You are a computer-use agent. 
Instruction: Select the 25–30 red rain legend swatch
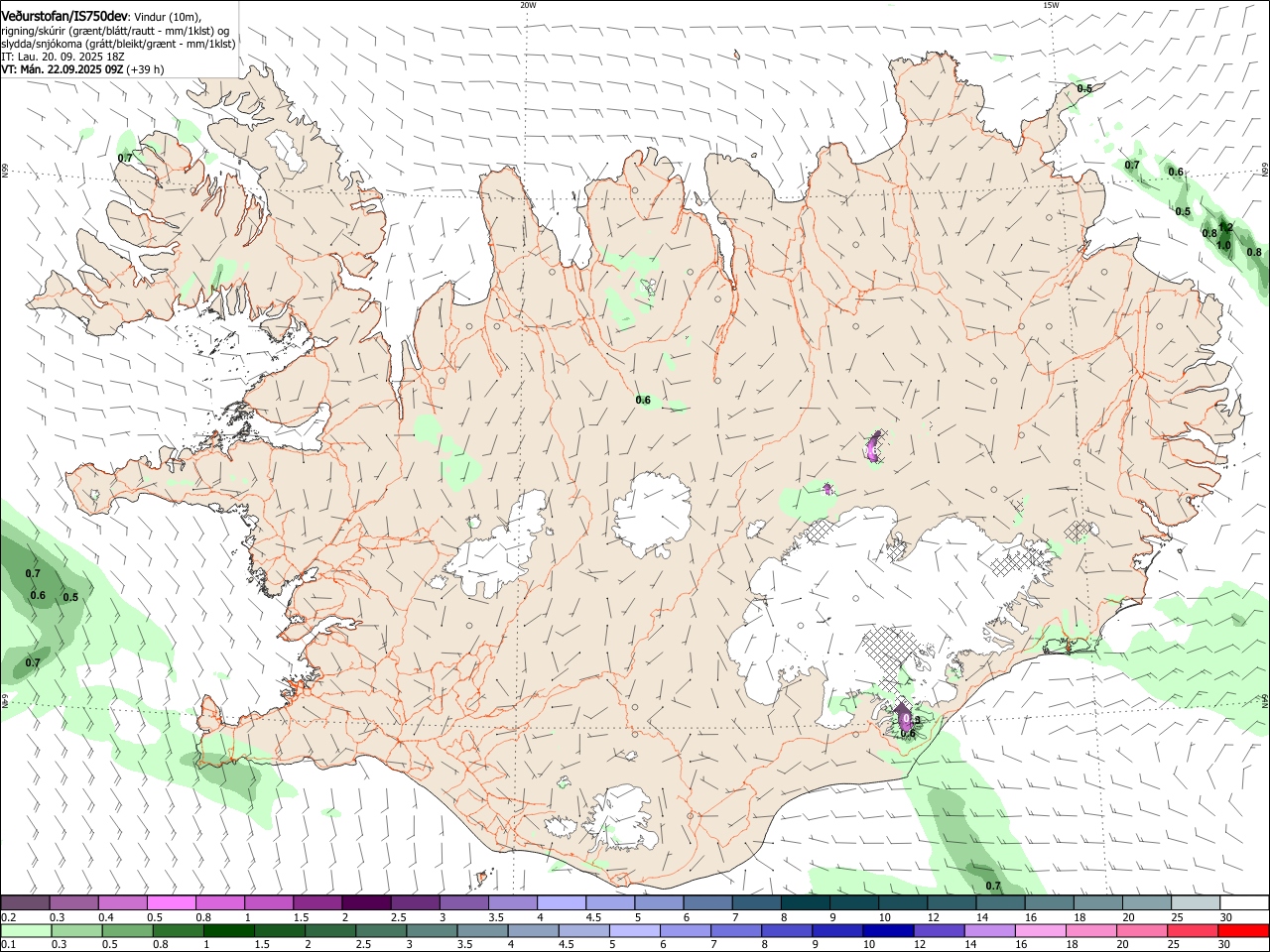1191,930
